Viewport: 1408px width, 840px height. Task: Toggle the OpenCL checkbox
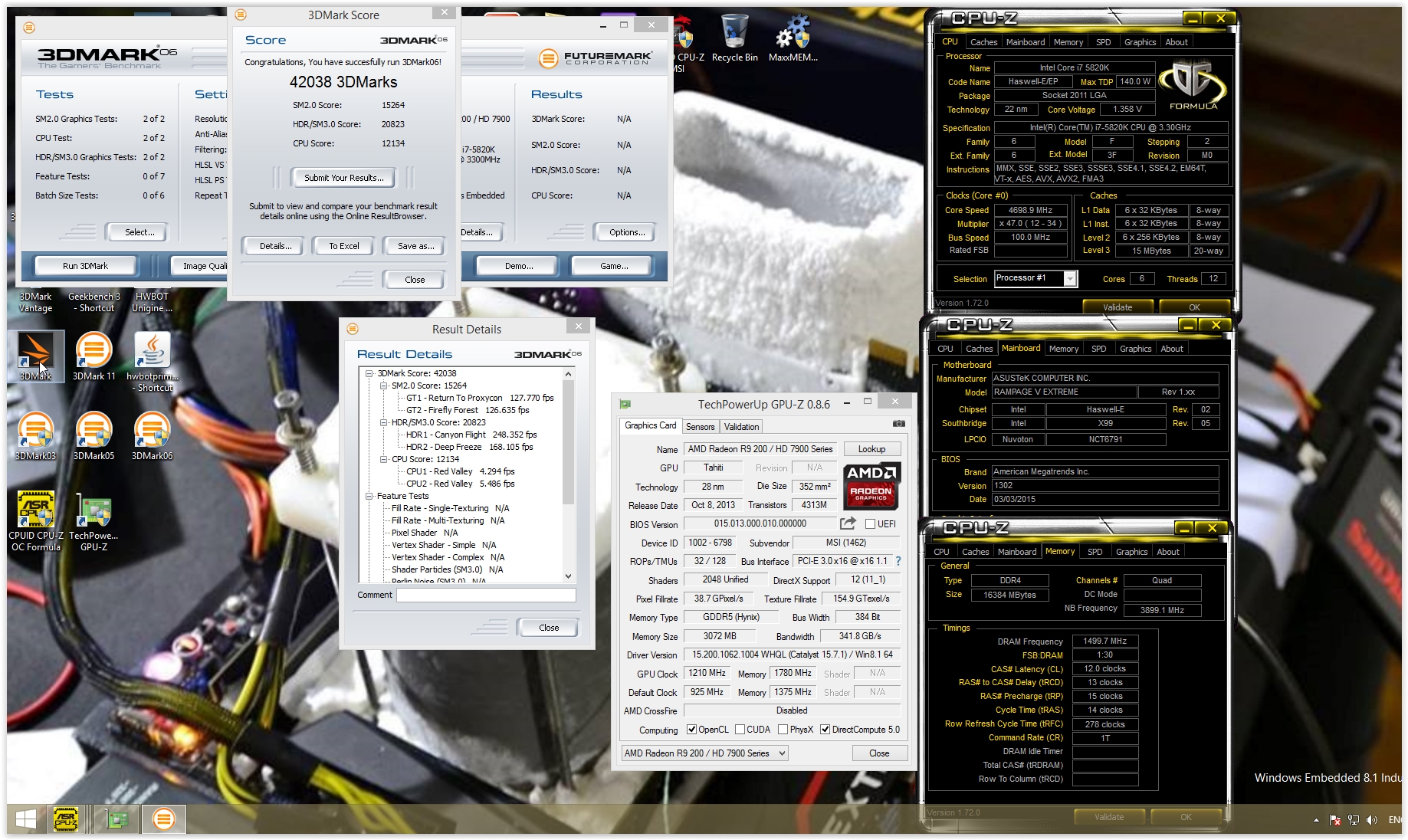tap(692, 730)
